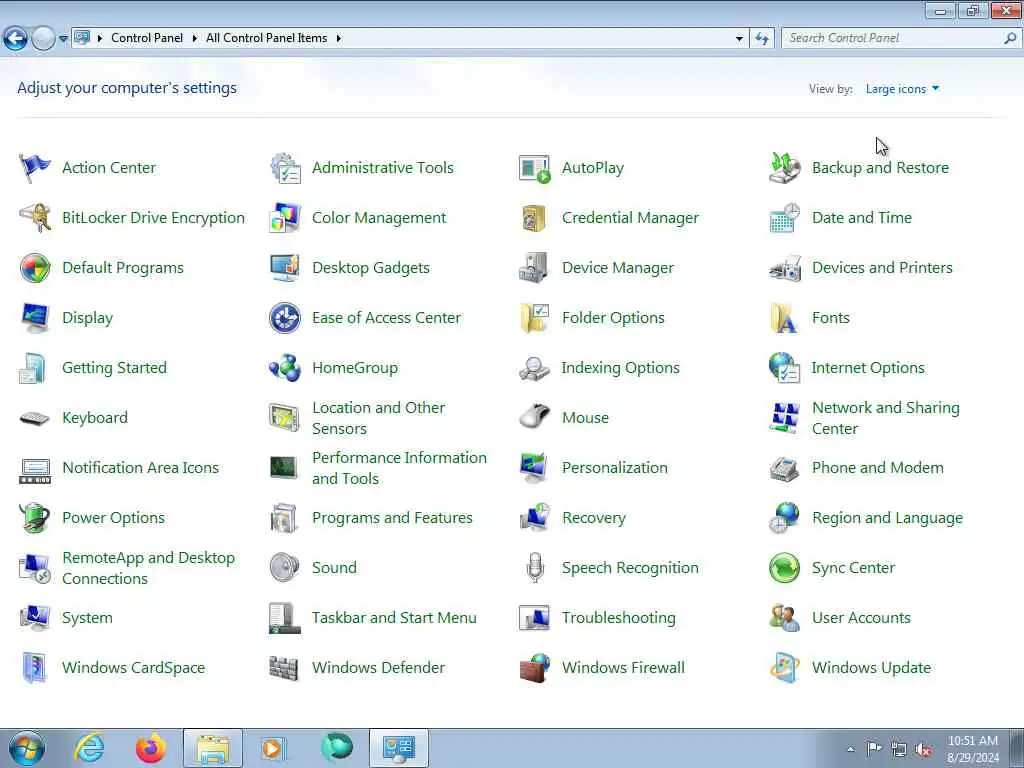The width and height of the screenshot is (1024, 768).
Task: Click the Sync Center green icon
Action: tap(784, 568)
